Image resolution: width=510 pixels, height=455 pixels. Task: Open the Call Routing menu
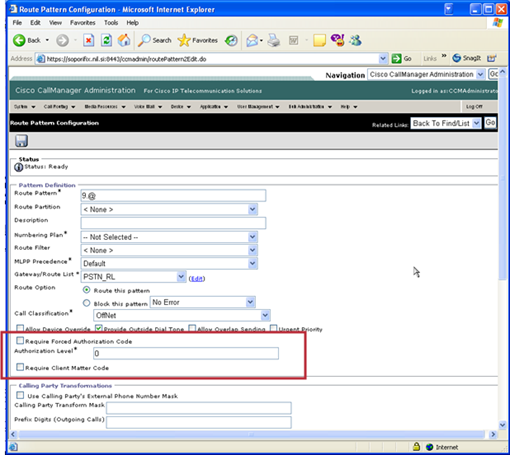click(x=59, y=107)
